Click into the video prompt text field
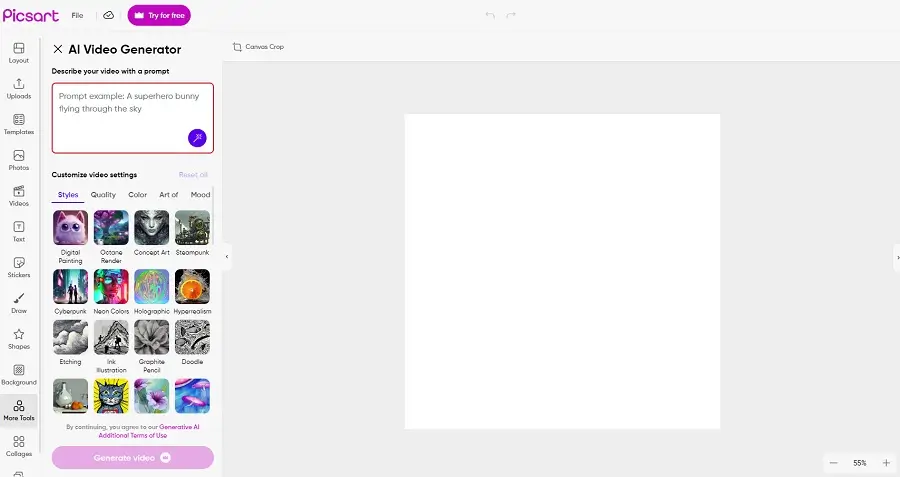The image size is (900, 477). coord(133,118)
